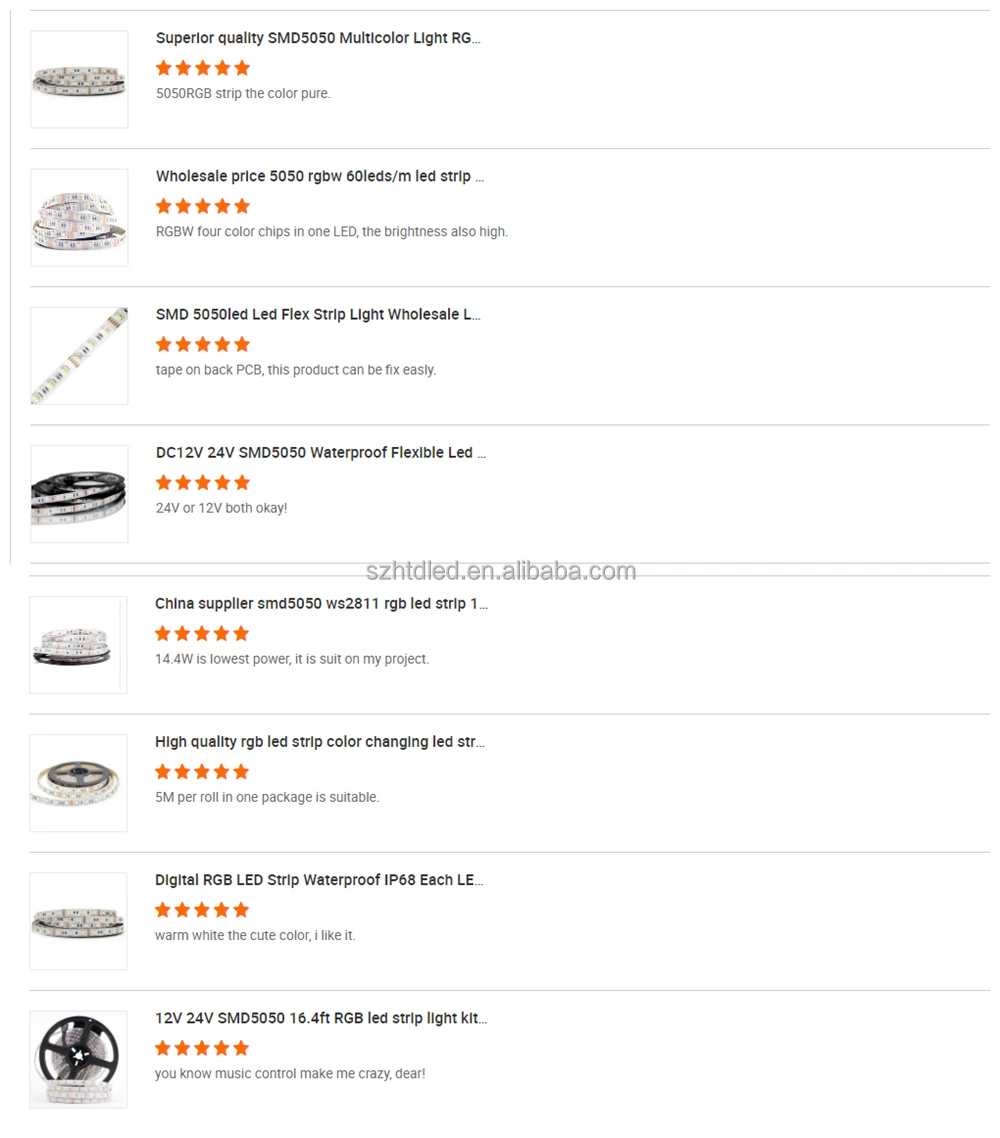Image resolution: width=1000 pixels, height=1138 pixels.
Task: Select the DC12V 24V Waterproof Flexible thumbnail
Action: 79,493
